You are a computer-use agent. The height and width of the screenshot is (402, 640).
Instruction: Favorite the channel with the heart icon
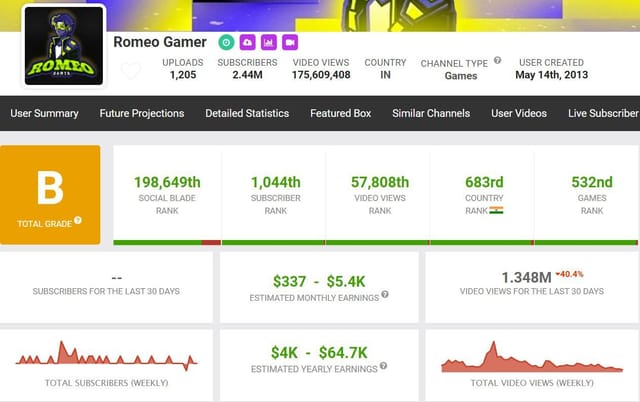(130, 72)
